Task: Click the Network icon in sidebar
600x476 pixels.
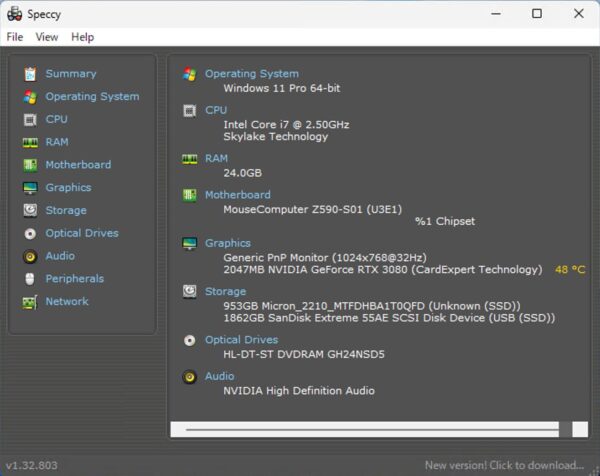Action: (x=30, y=302)
